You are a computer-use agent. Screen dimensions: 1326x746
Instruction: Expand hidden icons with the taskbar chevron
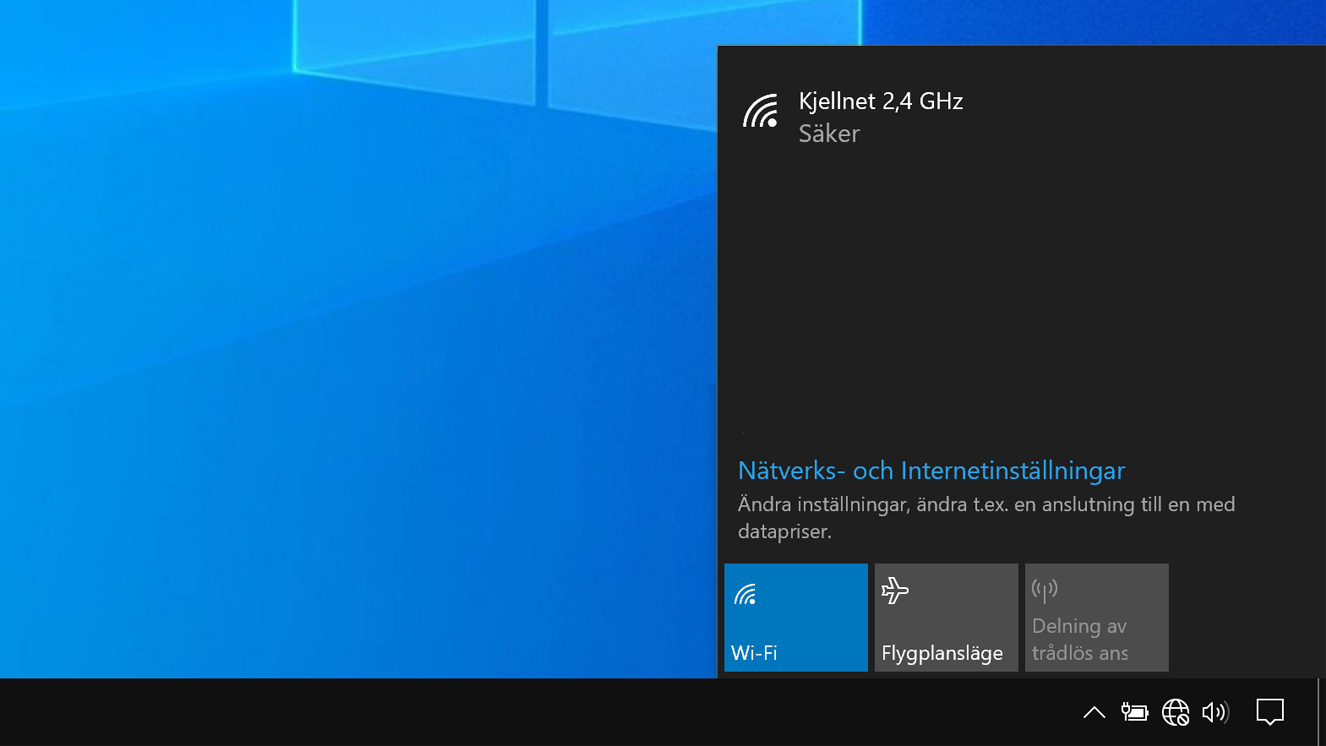coord(1094,712)
